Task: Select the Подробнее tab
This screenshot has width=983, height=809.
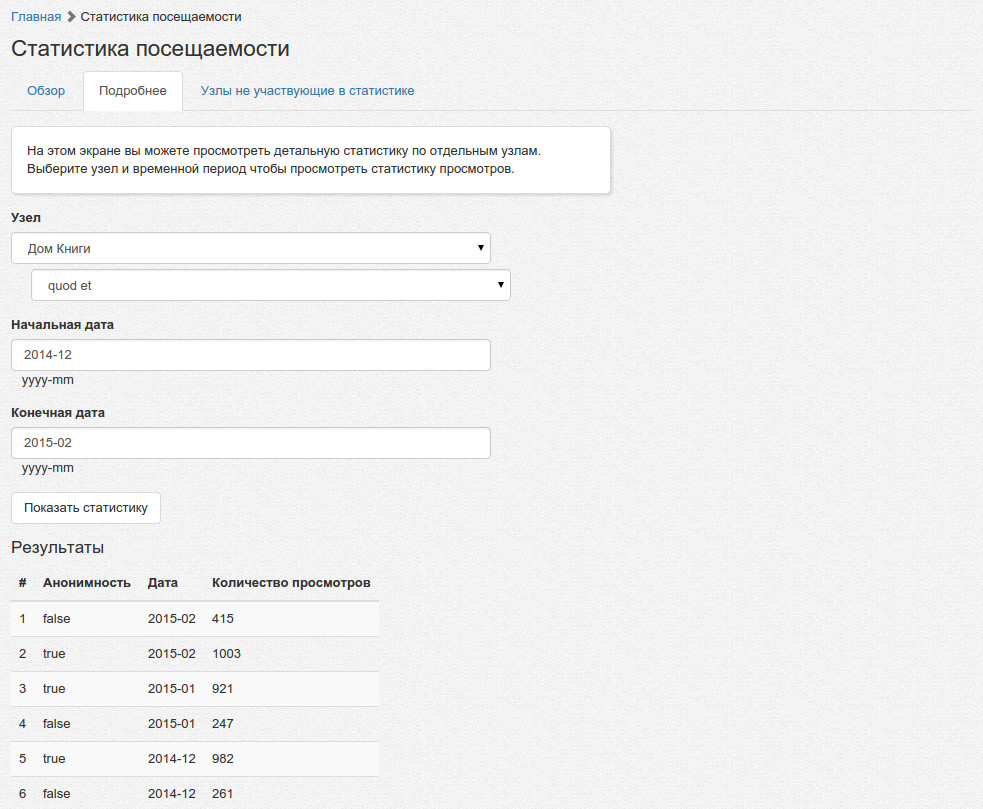Action: [133, 91]
